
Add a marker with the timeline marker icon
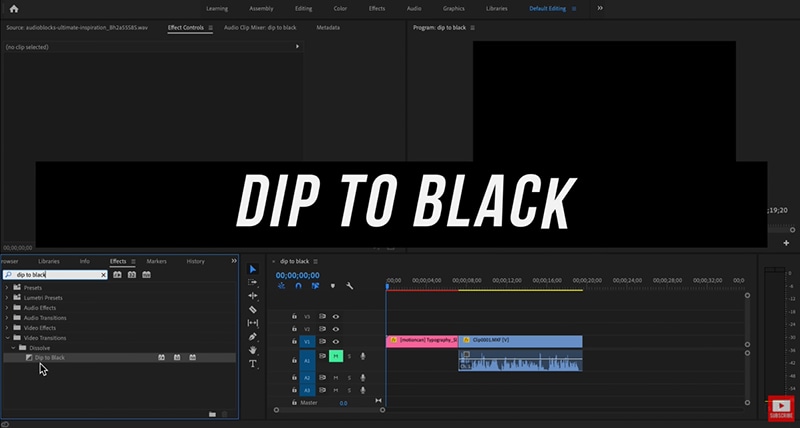pos(333,286)
